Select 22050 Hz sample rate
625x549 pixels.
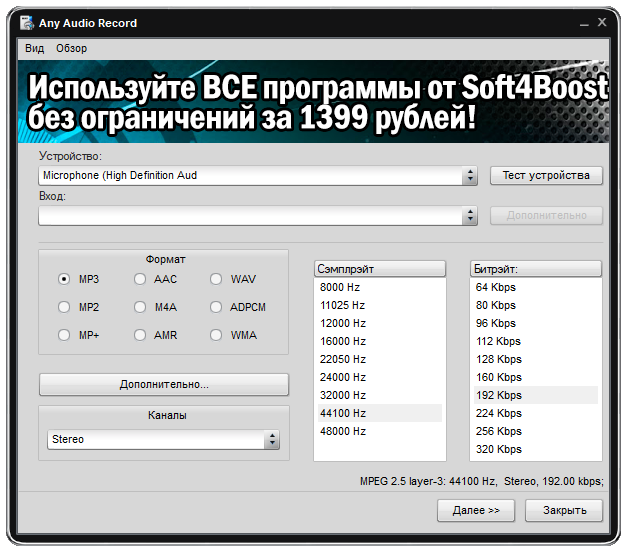pos(380,359)
